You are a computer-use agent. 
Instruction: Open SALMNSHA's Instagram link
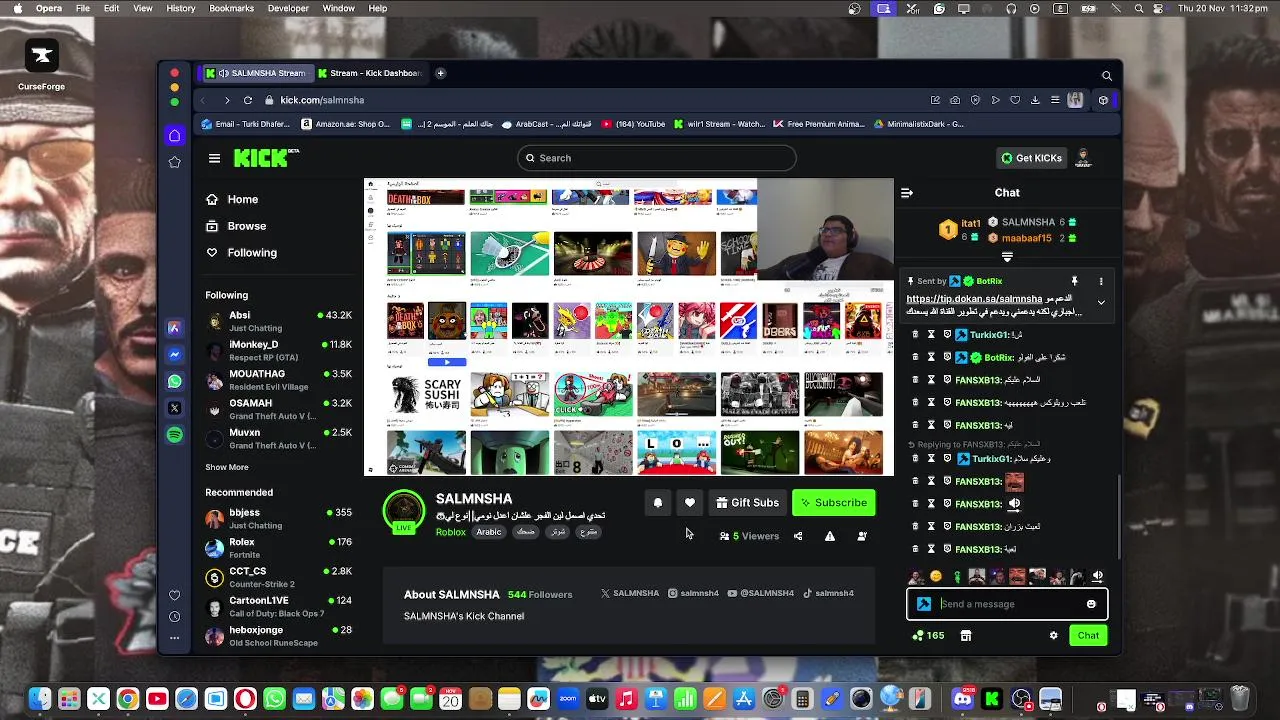pos(693,593)
